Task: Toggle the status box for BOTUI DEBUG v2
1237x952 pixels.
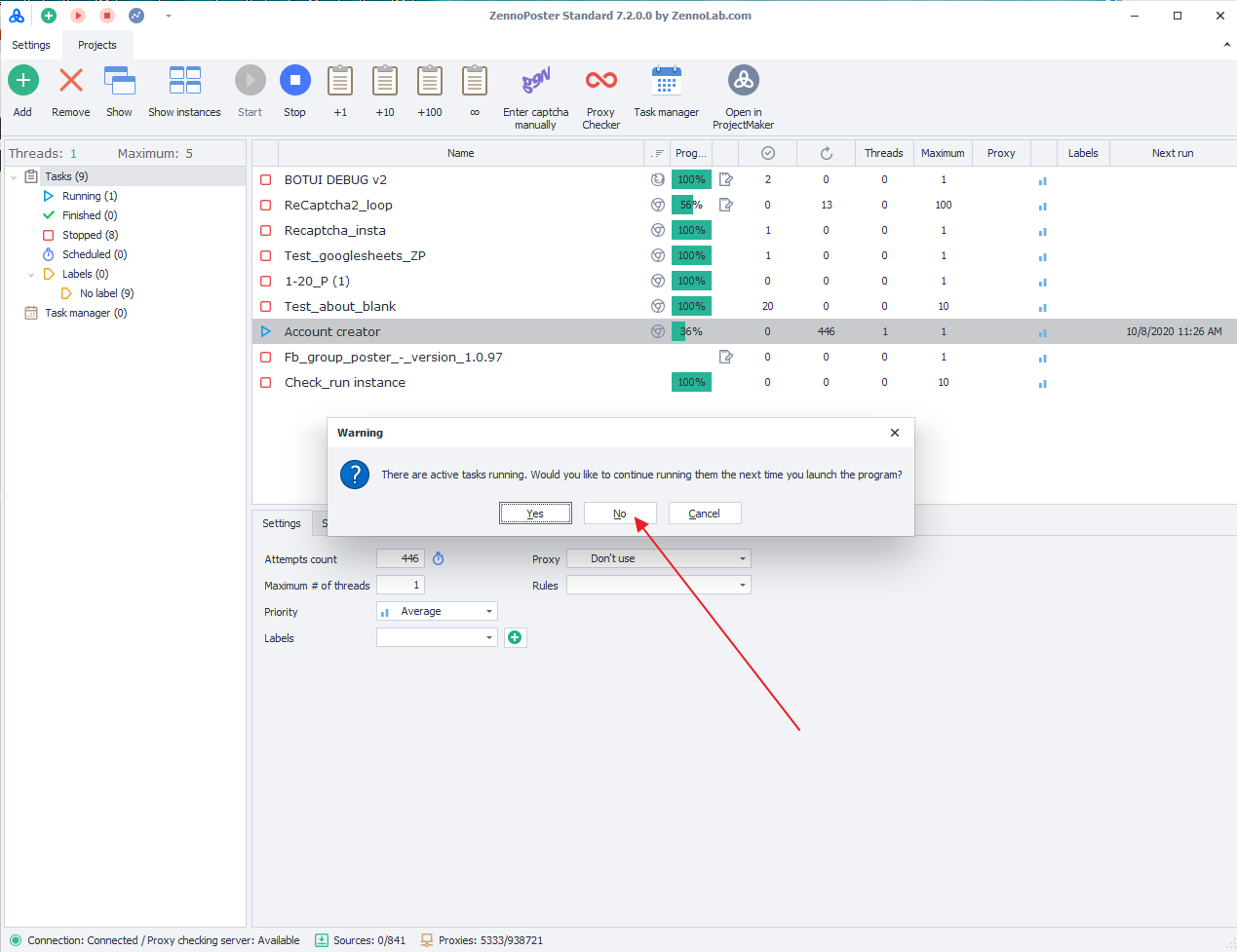Action: (x=265, y=180)
